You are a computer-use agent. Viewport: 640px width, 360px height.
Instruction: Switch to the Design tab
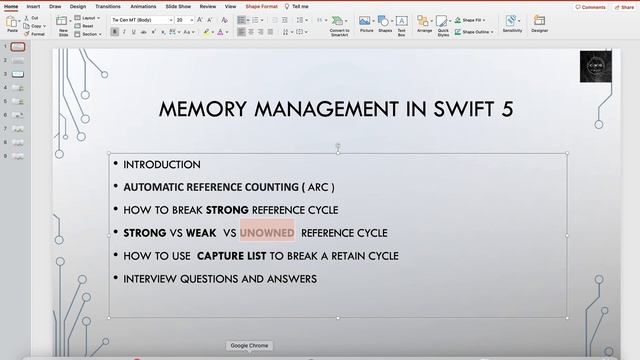coord(78,7)
